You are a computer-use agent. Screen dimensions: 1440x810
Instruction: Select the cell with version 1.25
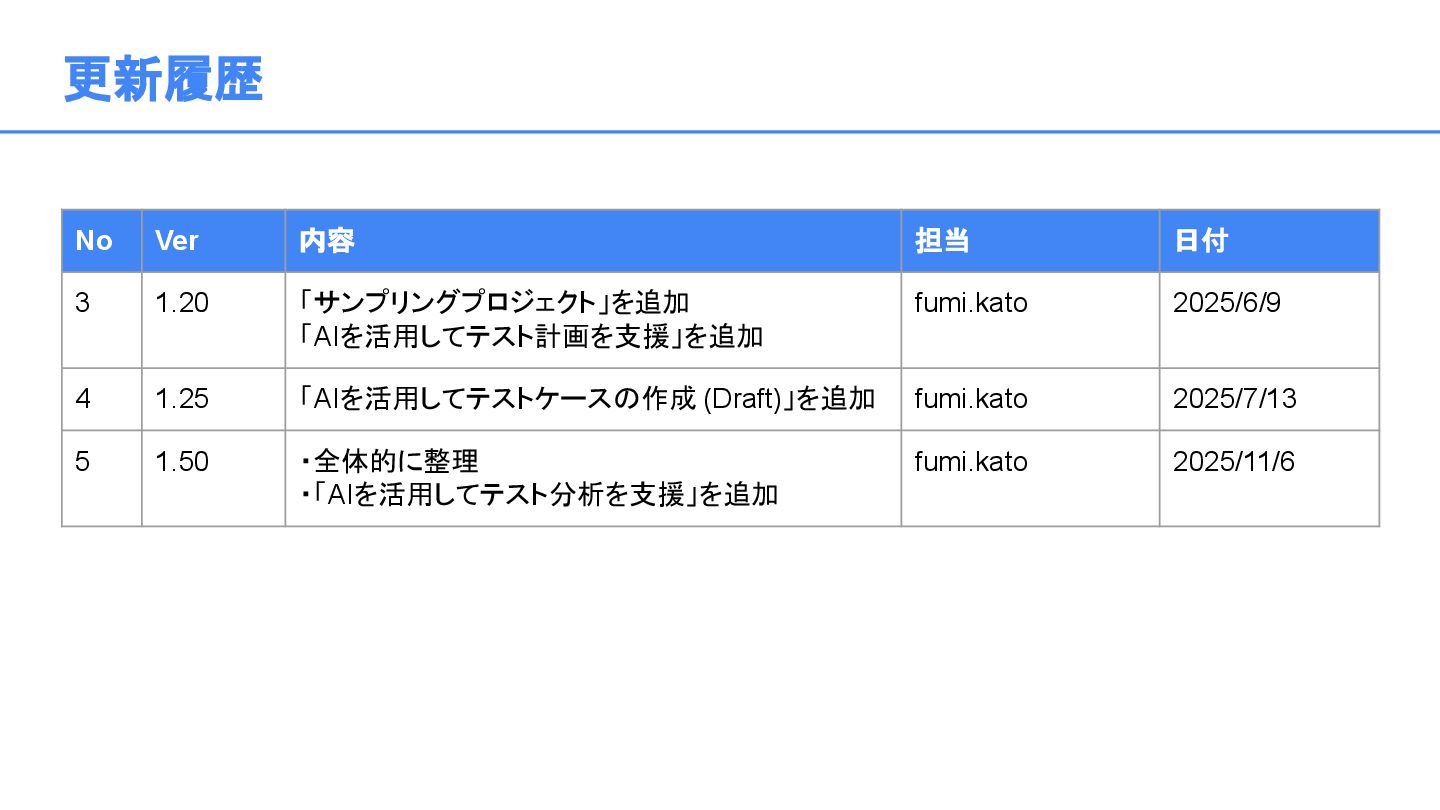tap(182, 399)
